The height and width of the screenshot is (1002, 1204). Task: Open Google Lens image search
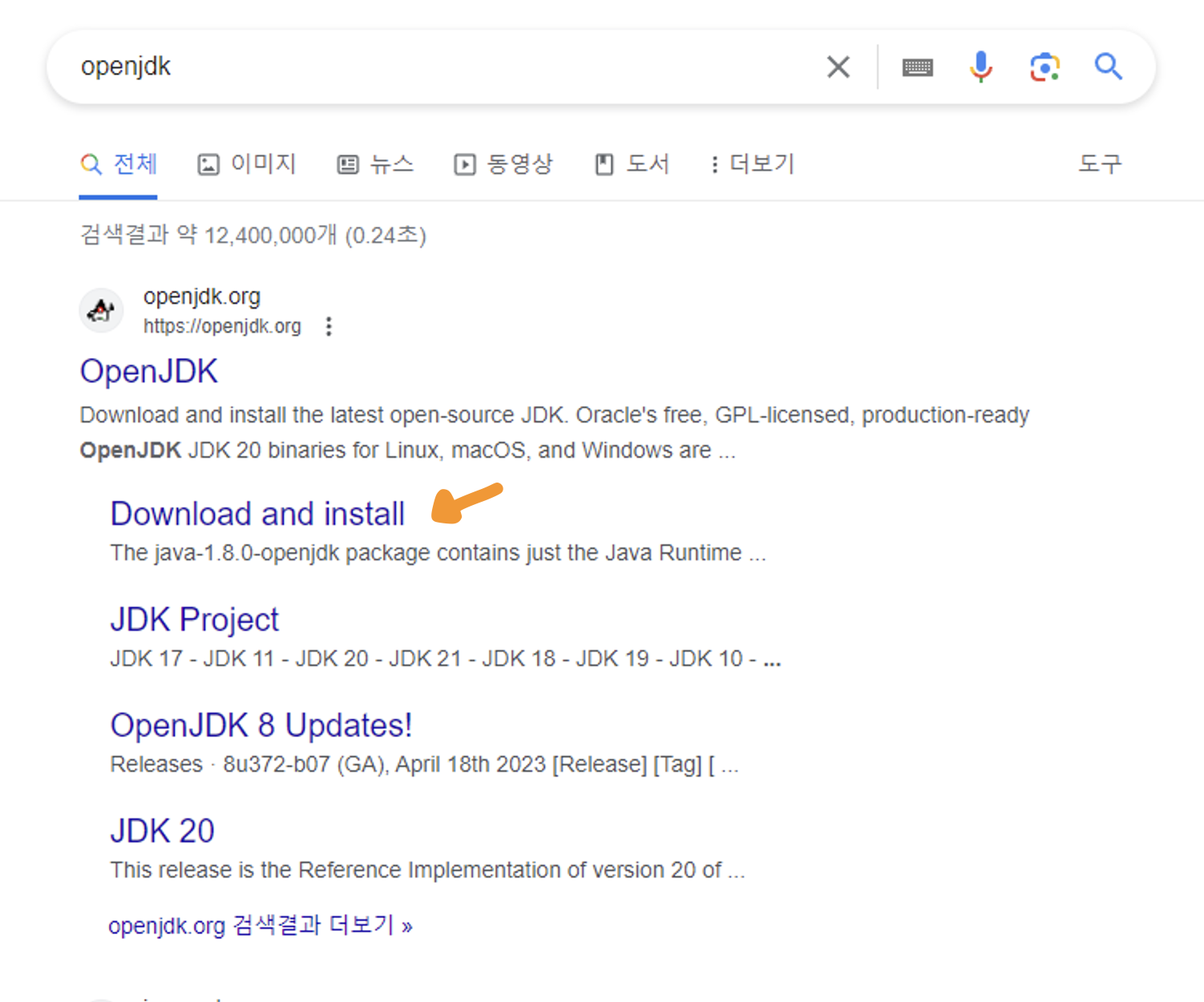coord(1044,67)
